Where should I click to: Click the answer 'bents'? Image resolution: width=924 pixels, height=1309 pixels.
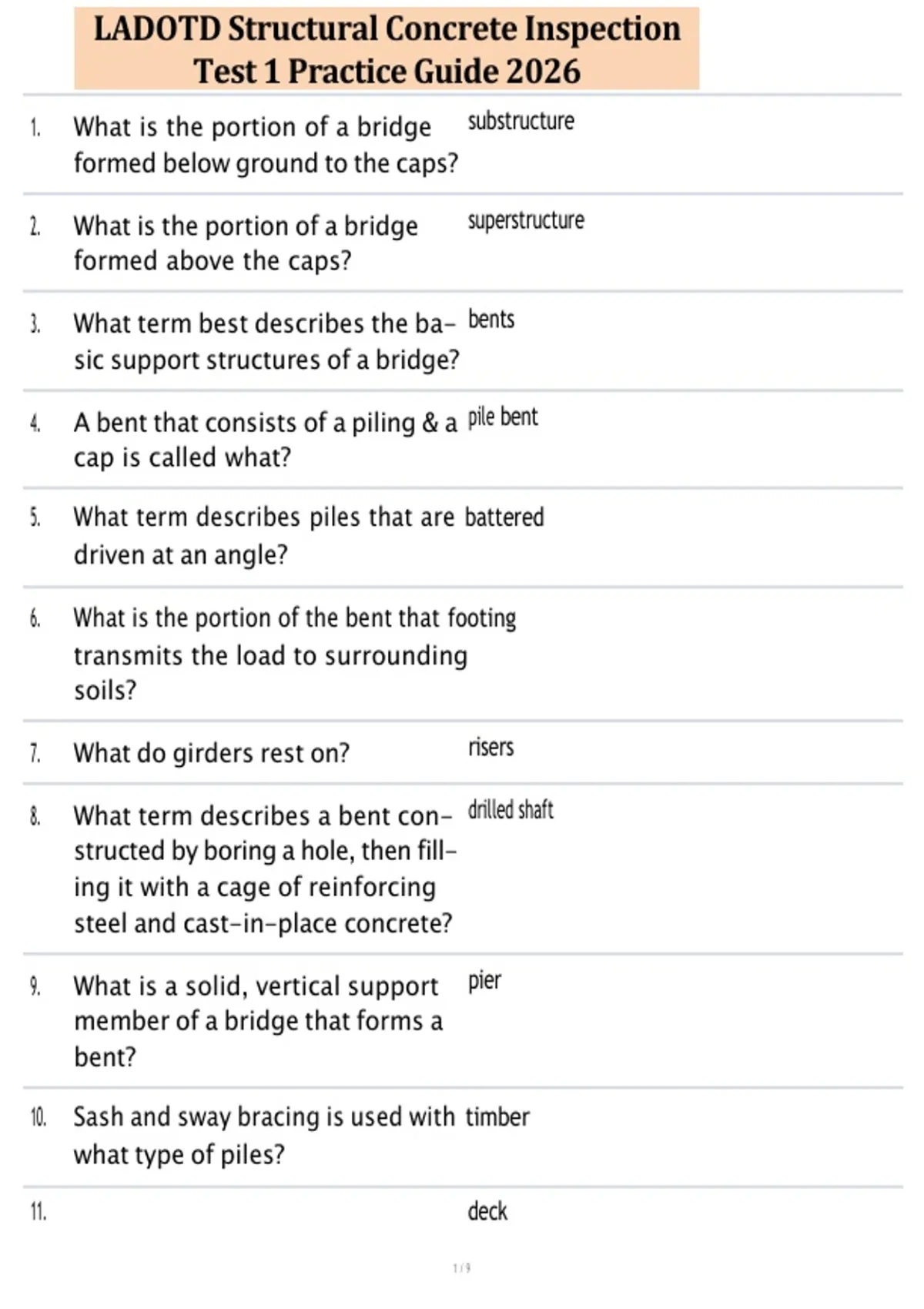pyautogui.click(x=491, y=319)
